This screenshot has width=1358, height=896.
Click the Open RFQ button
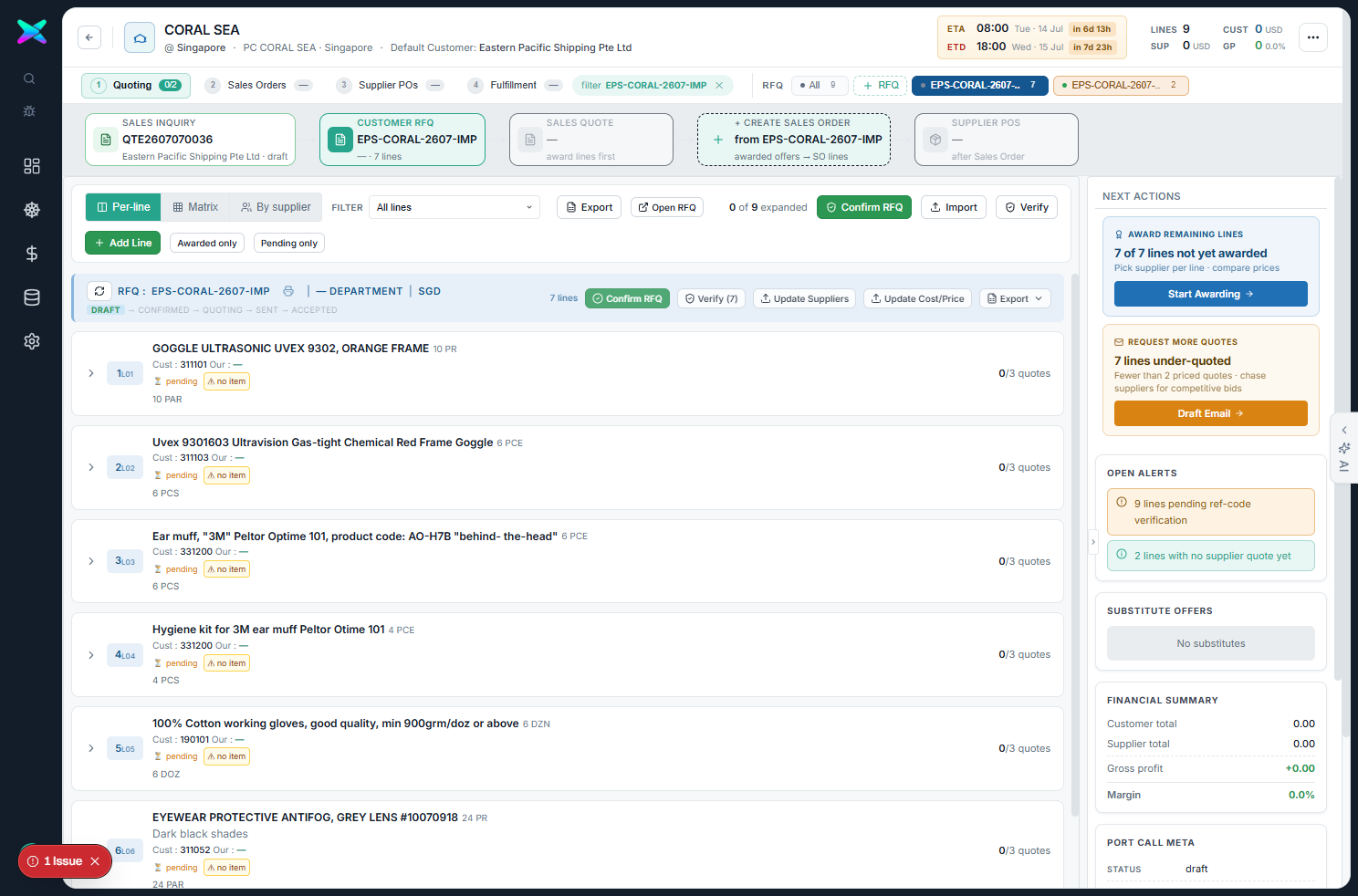pos(667,207)
